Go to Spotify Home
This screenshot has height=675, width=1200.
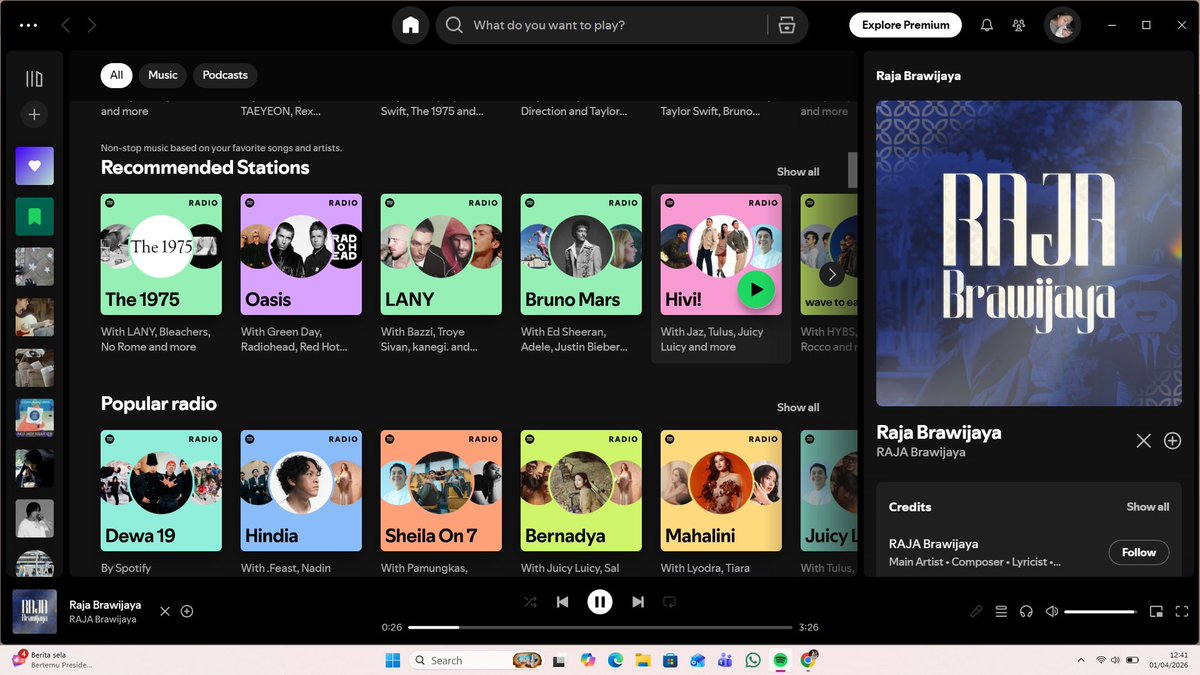tap(410, 25)
